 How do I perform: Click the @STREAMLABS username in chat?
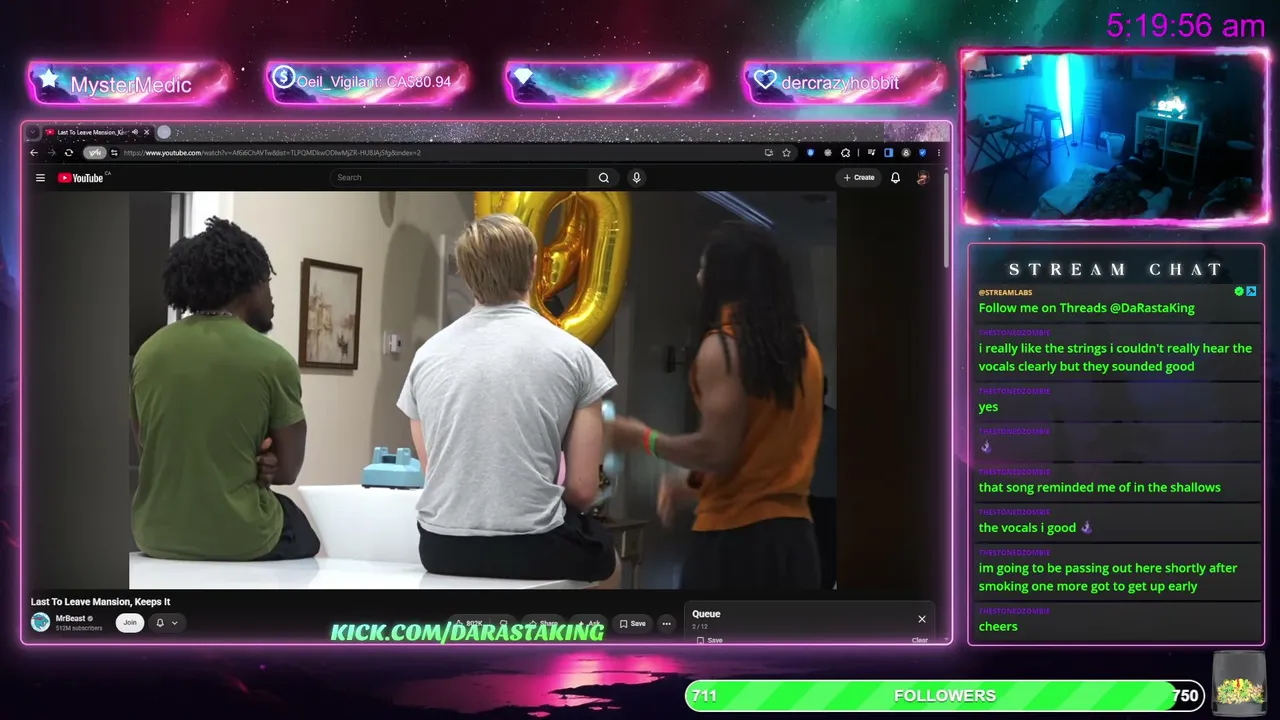click(x=1005, y=292)
